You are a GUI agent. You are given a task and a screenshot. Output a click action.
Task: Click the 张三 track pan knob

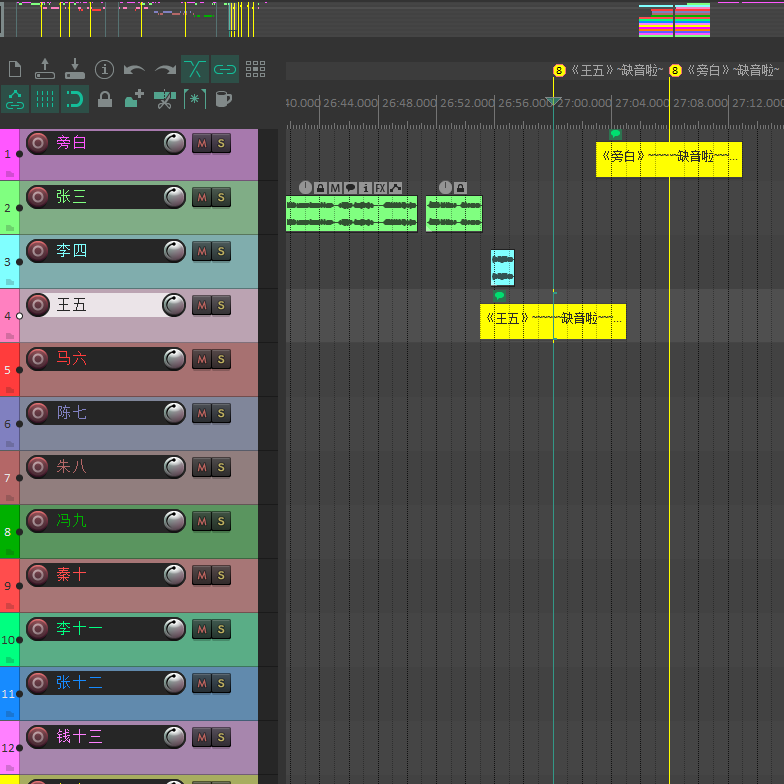click(x=174, y=197)
